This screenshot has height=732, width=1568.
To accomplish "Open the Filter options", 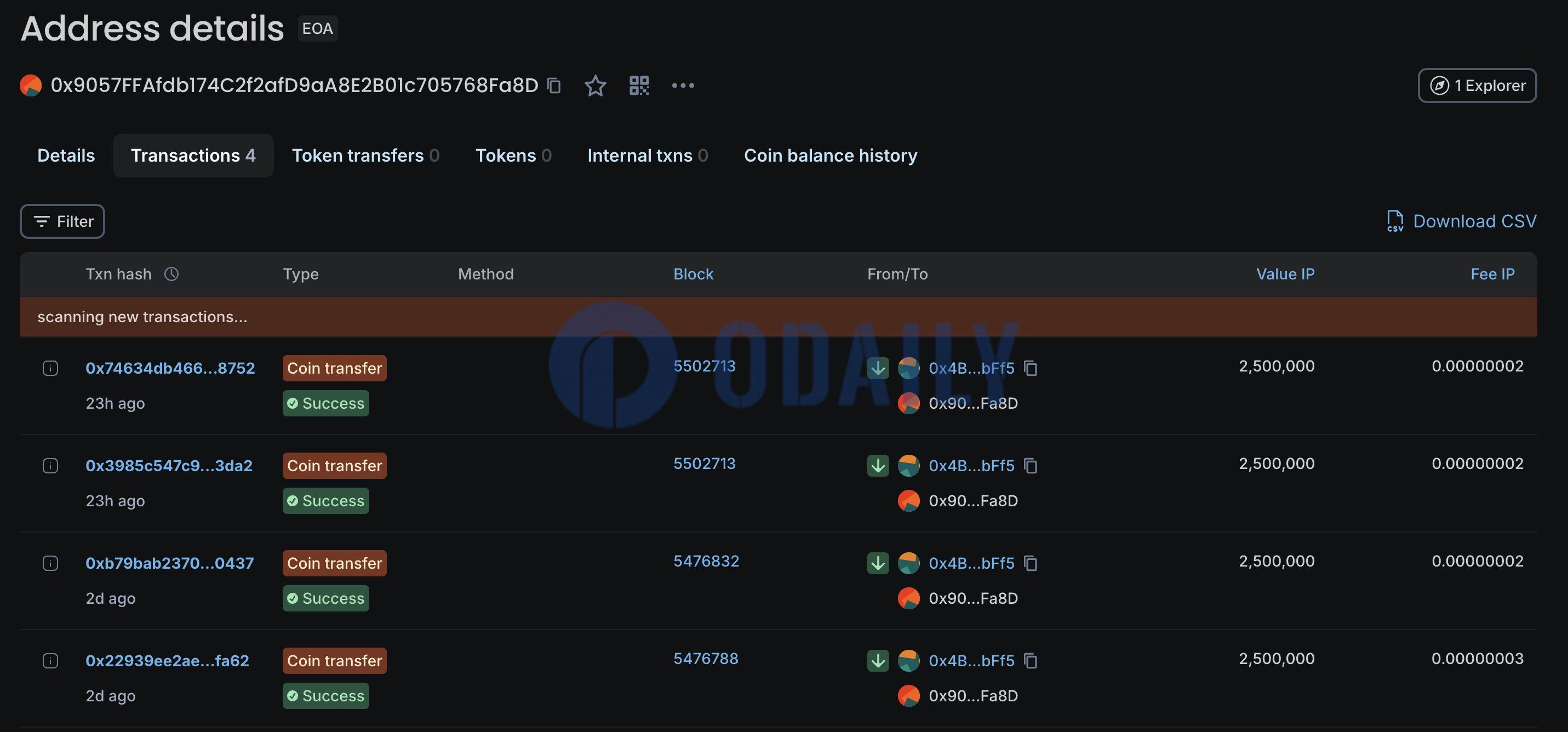I will click(x=62, y=221).
